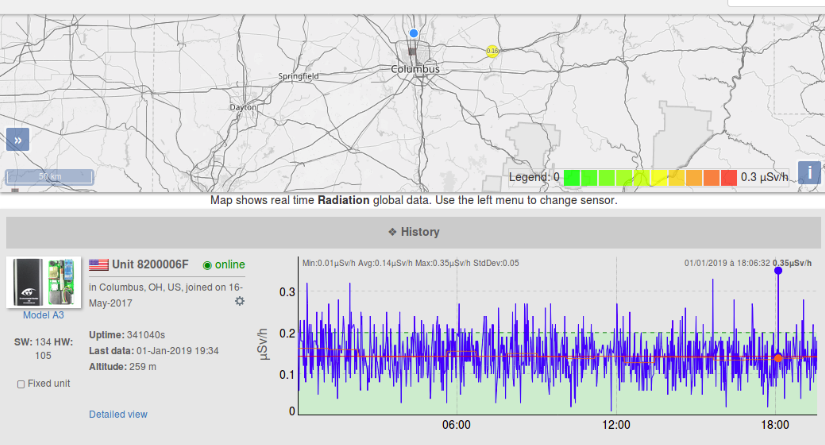The width and height of the screenshot is (825, 445).
Task: Click the blue sensor marker above Columbus
Action: click(413, 34)
